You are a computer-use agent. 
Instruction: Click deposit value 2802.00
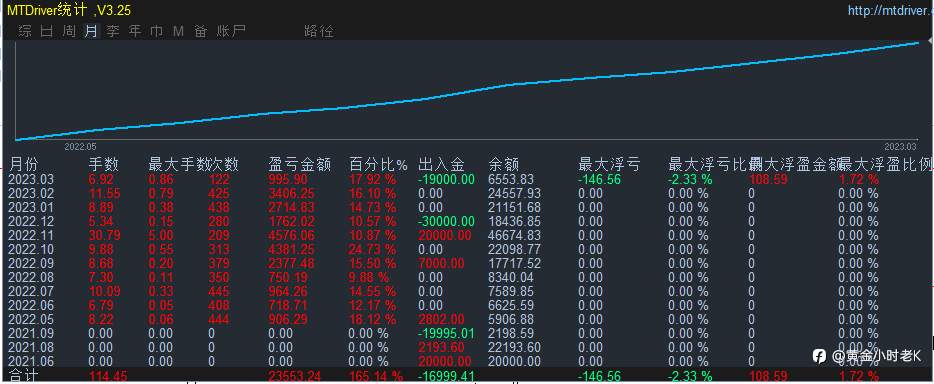coord(440,319)
